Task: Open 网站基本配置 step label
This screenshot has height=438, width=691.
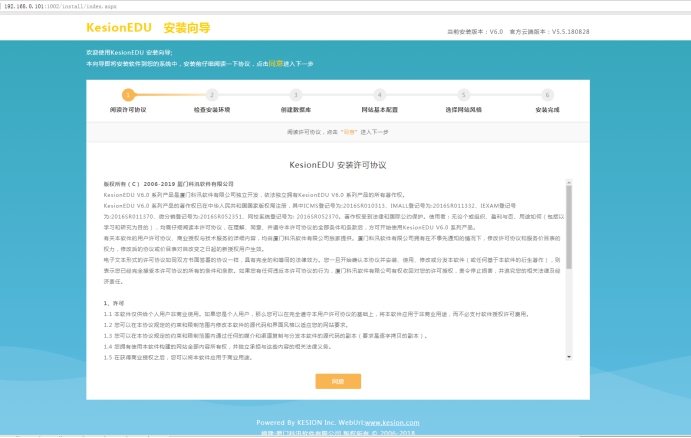Action: (x=380, y=109)
